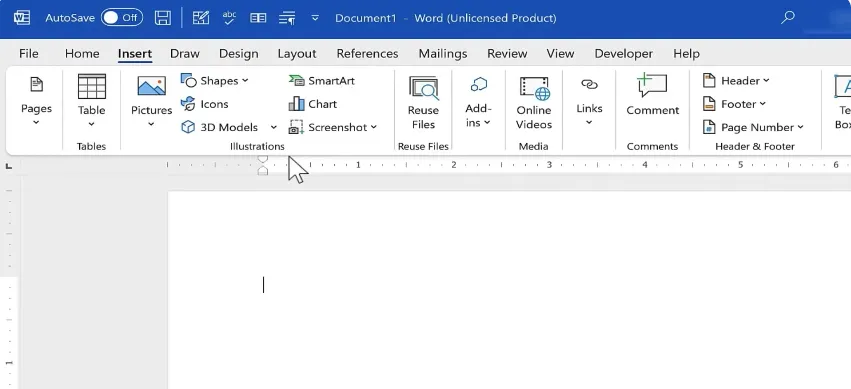The height and width of the screenshot is (389, 851).
Task: Open Read Mode book icon
Action: tap(258, 18)
